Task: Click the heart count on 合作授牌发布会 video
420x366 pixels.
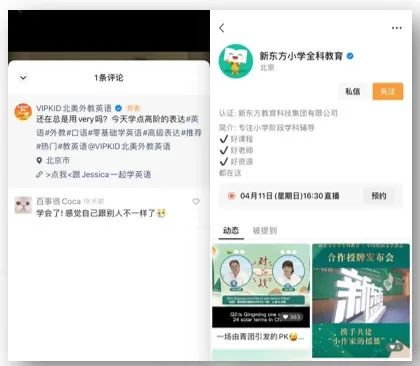Action: pyautogui.click(x=395, y=347)
